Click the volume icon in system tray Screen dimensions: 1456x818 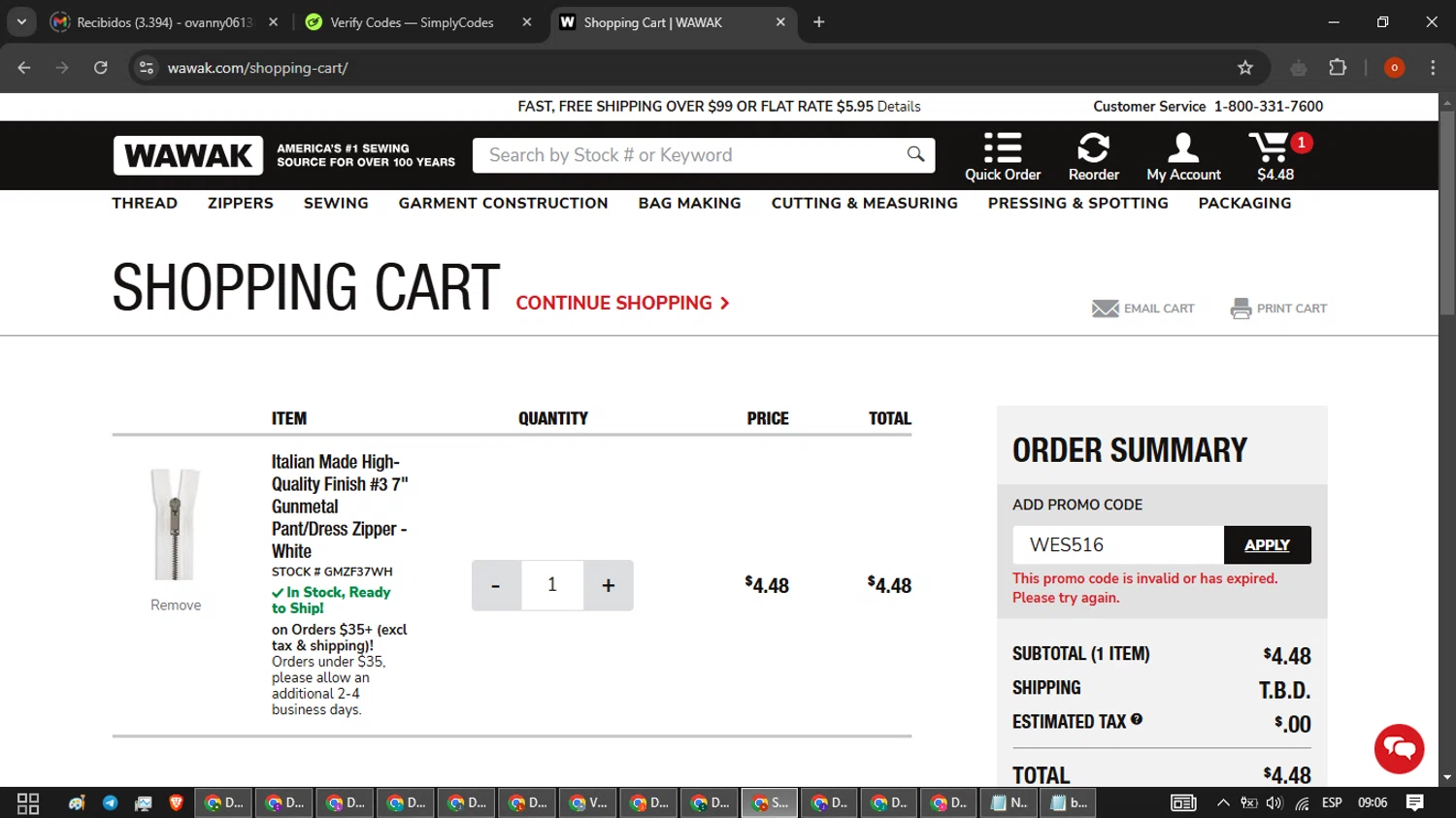pos(1274,802)
